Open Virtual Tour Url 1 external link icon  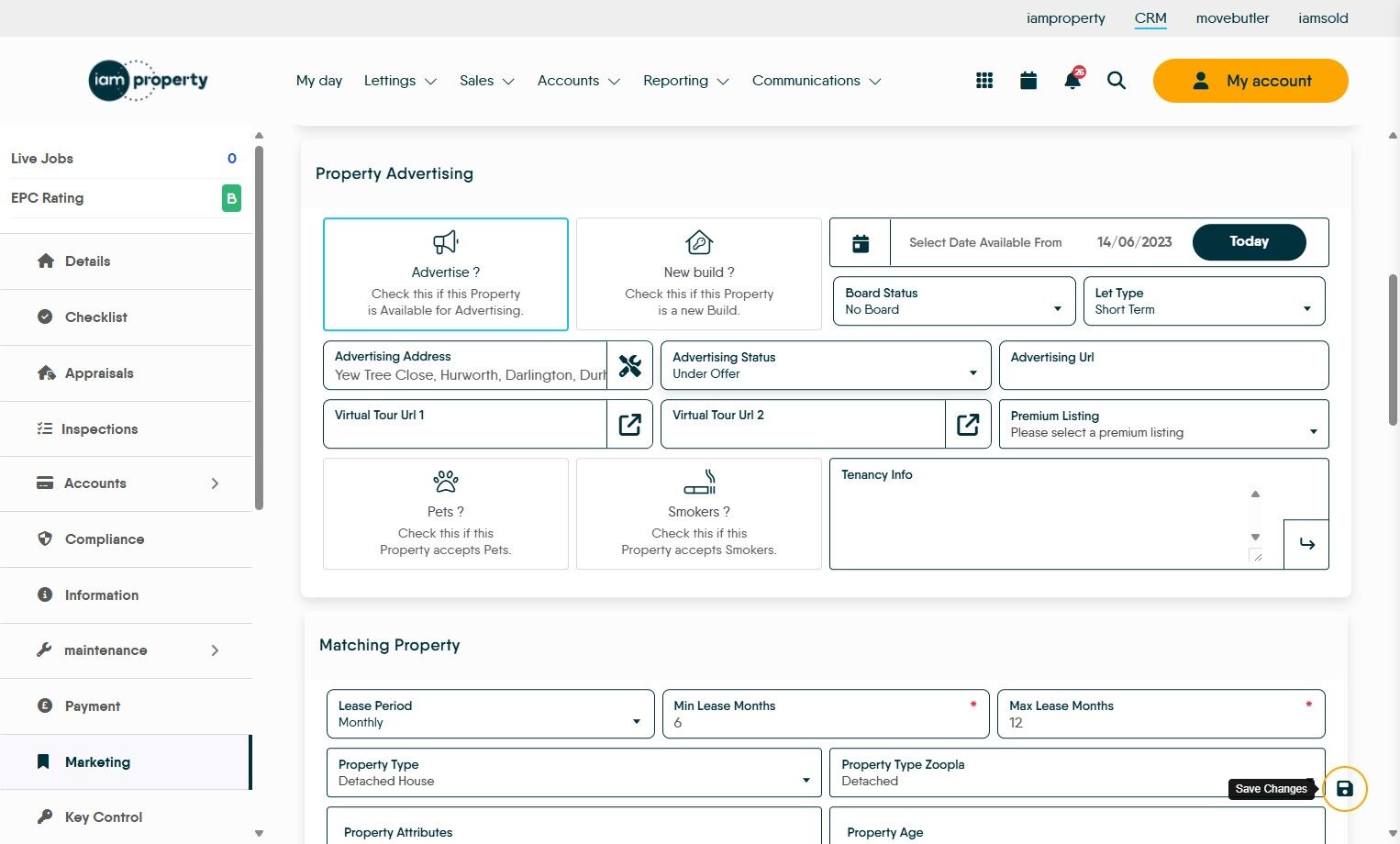tap(630, 425)
